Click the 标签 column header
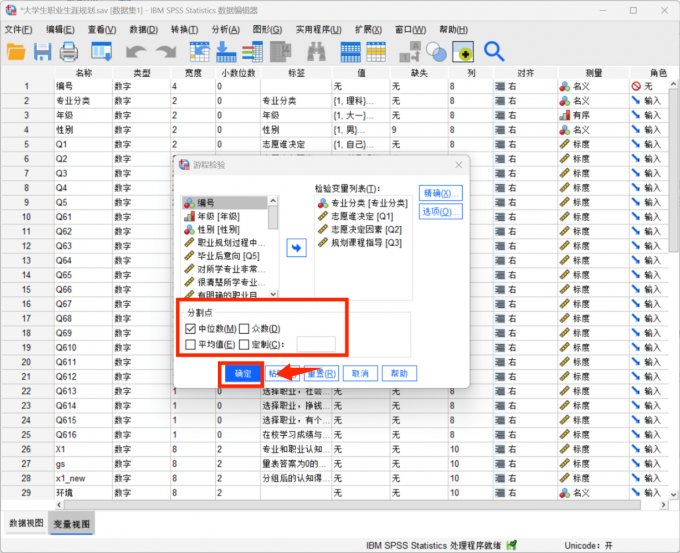 click(x=296, y=73)
